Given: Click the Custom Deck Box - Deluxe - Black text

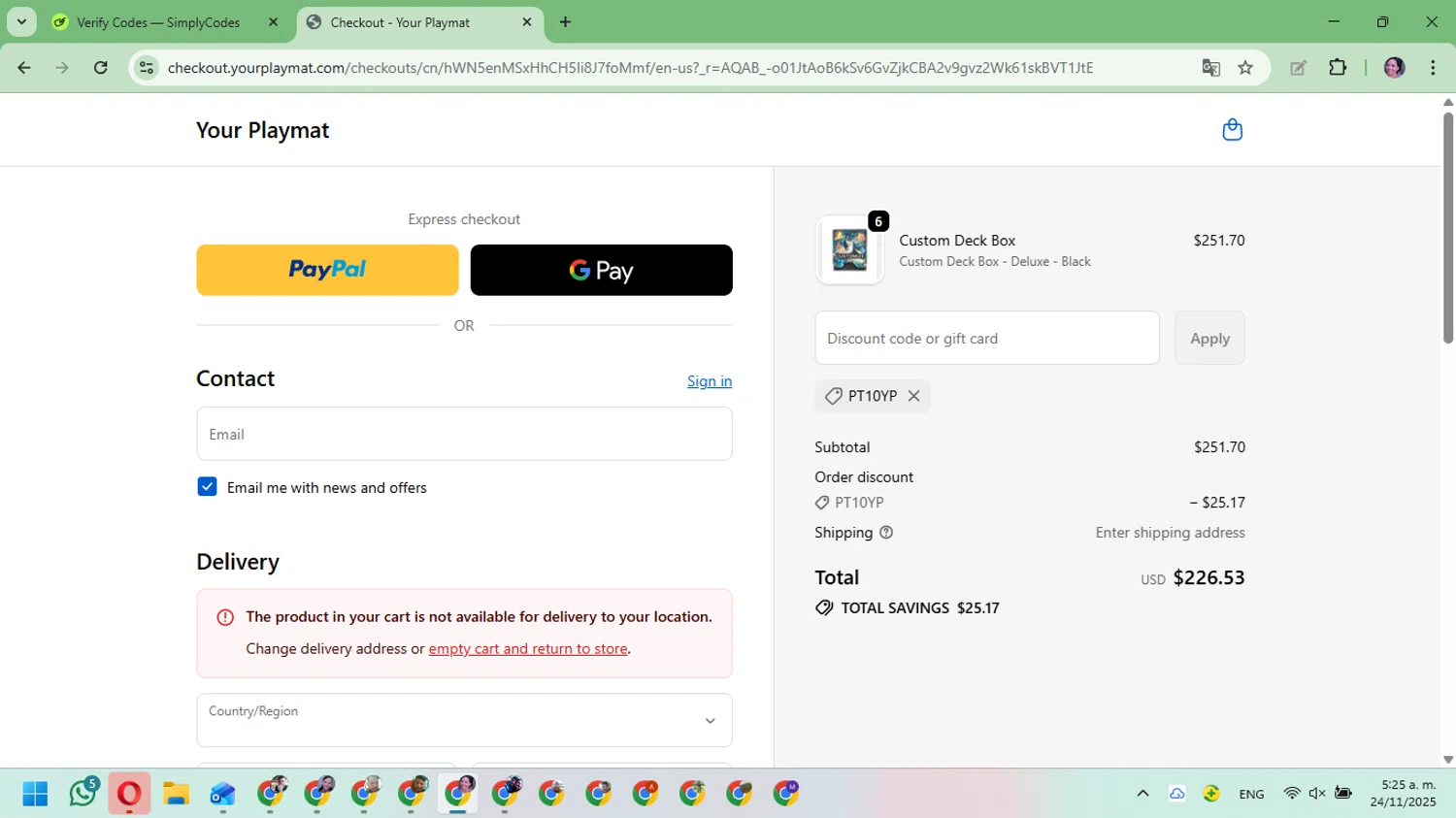Looking at the screenshot, I should pos(995,262).
